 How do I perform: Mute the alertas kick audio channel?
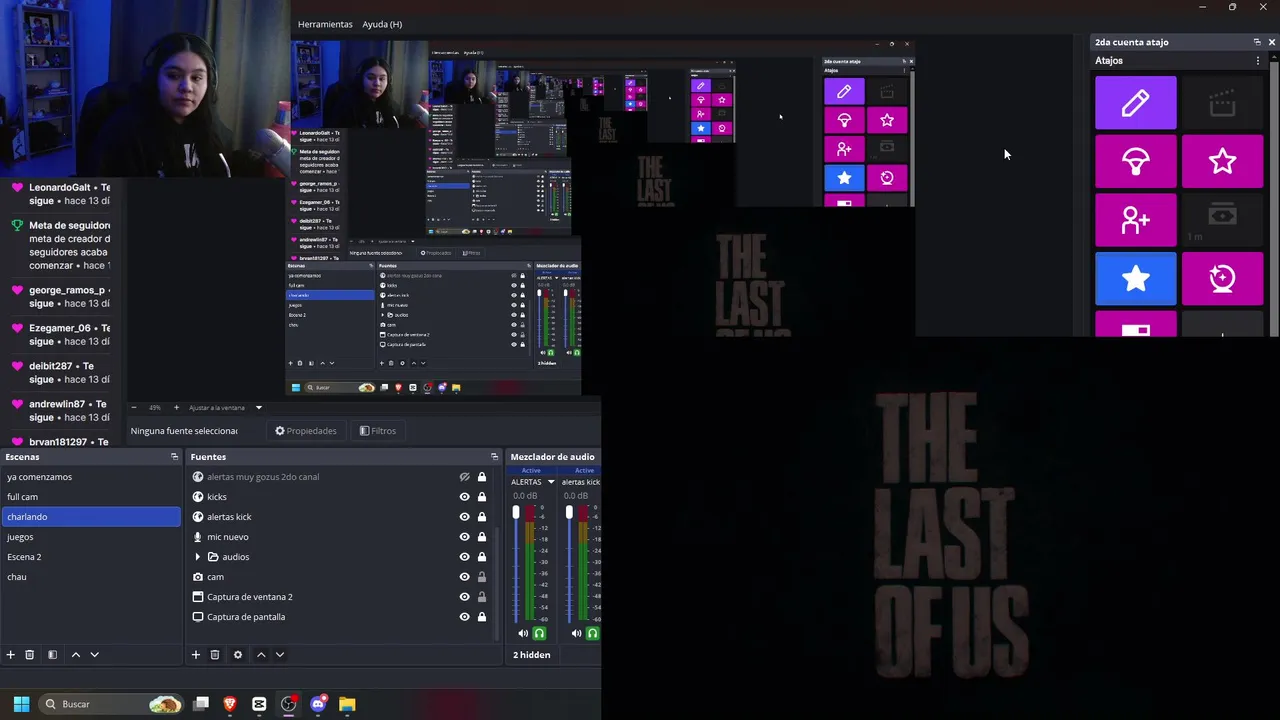click(576, 633)
